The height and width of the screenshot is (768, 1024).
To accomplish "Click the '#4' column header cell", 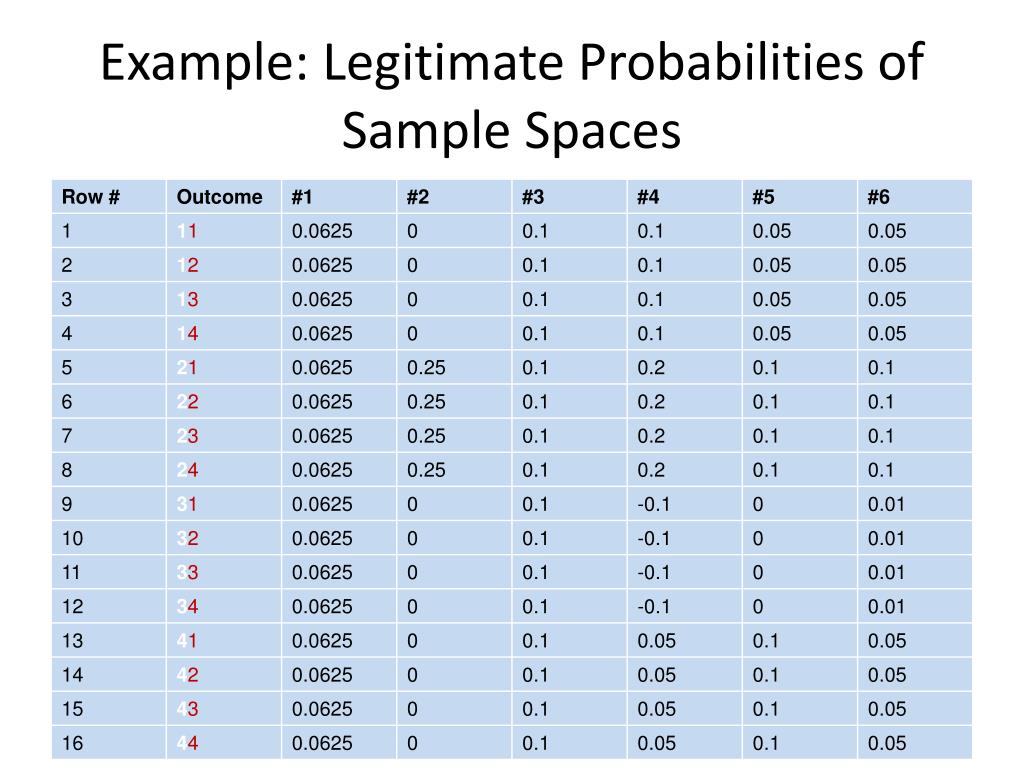I will (648, 197).
